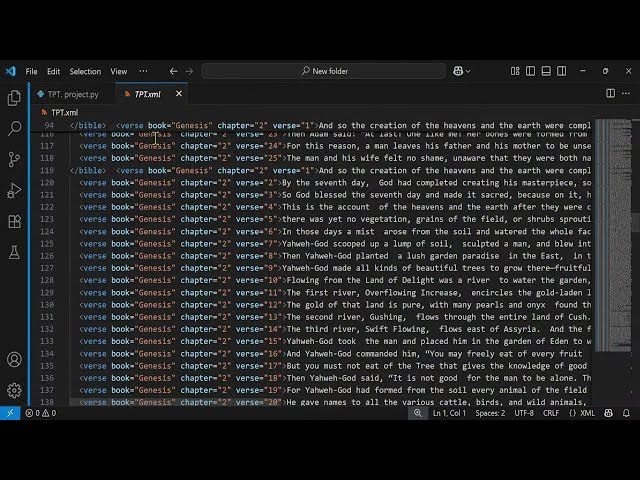
Task: Open the Extensions view
Action: [x=14, y=222]
